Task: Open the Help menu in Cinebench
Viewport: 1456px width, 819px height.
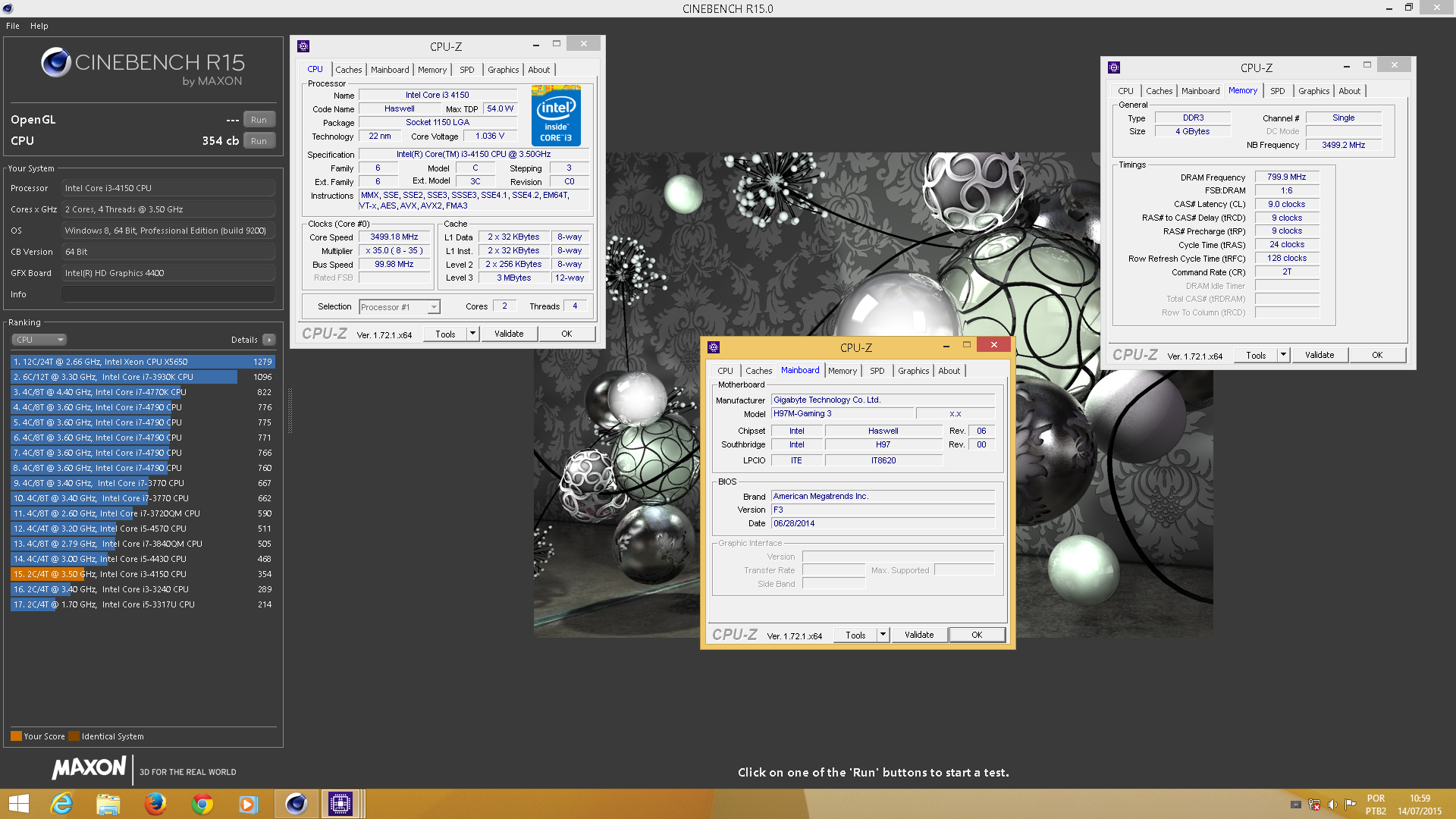Action: (x=39, y=26)
